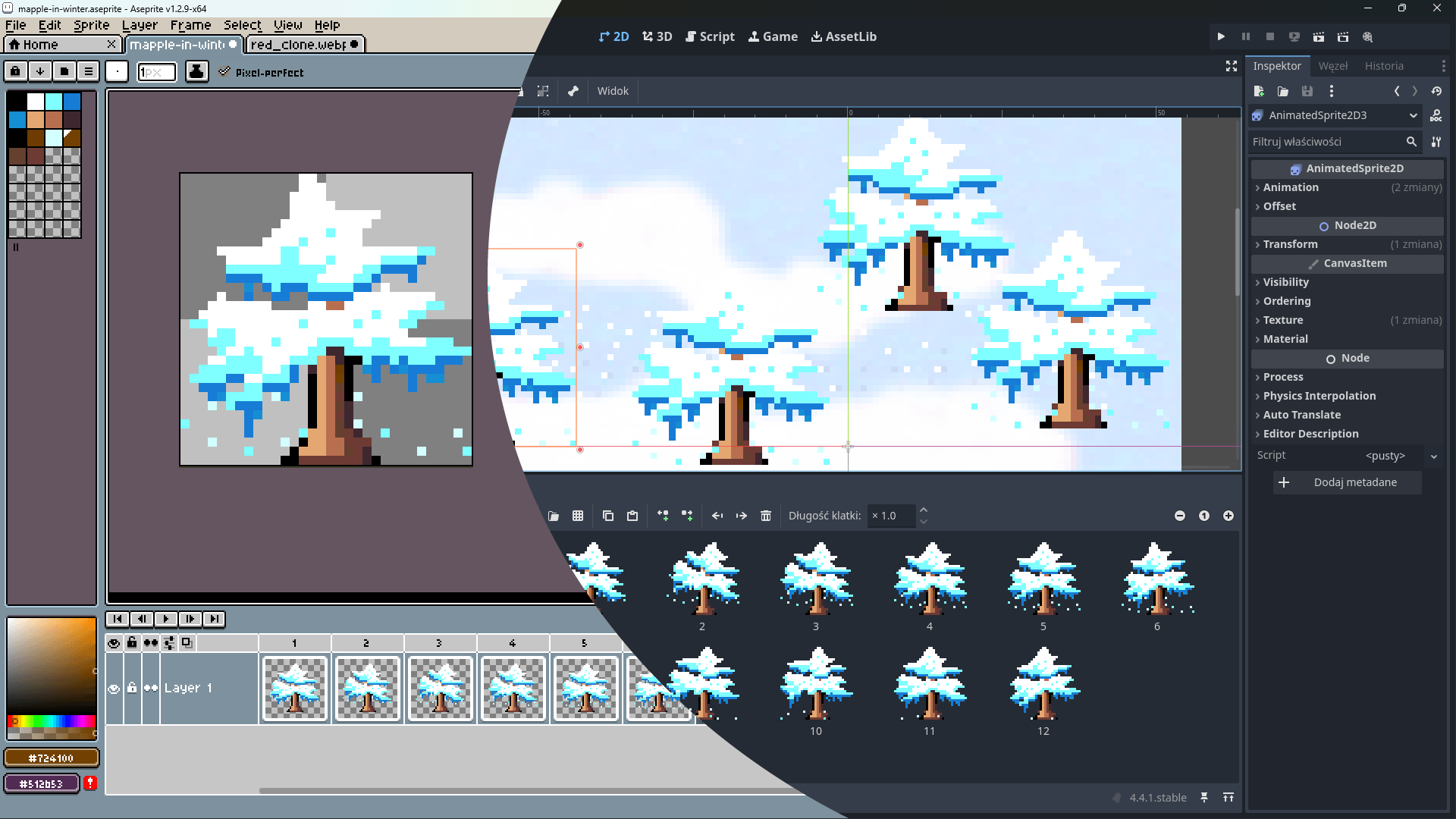Toggle distraction-free mode expand icon
The width and height of the screenshot is (1456, 819).
coord(1232,66)
